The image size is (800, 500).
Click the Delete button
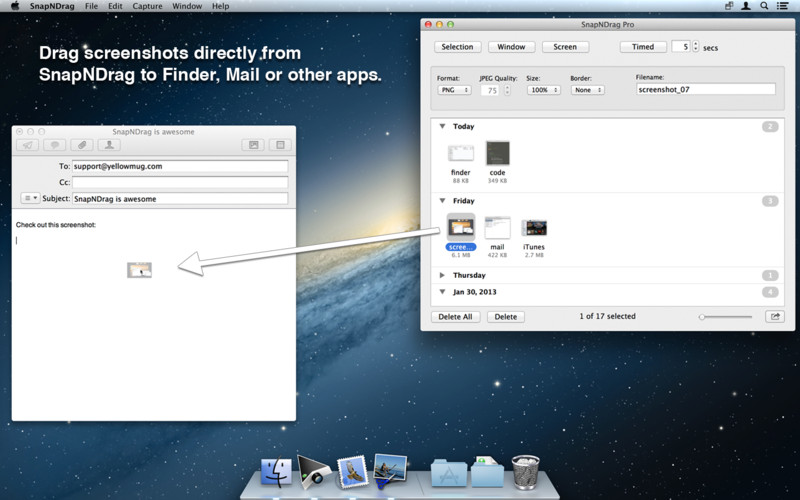point(506,317)
